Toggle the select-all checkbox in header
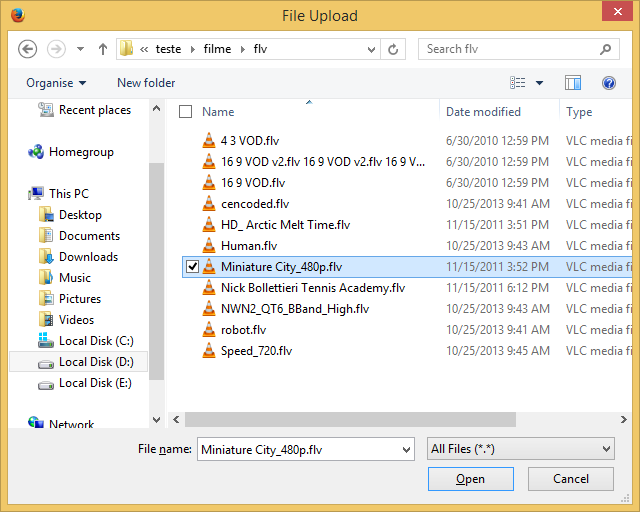This screenshot has width=640, height=512. point(186,111)
